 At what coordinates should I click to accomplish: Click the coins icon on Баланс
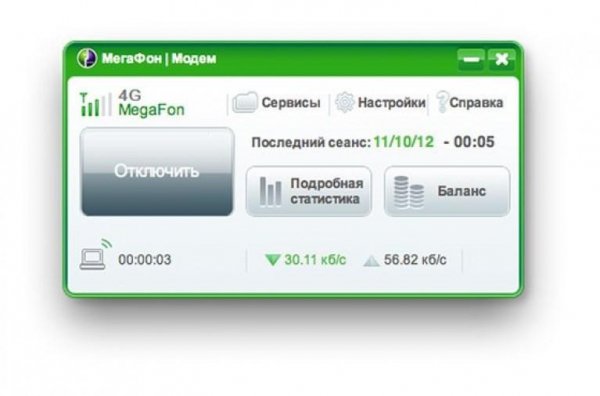pyautogui.click(x=409, y=192)
